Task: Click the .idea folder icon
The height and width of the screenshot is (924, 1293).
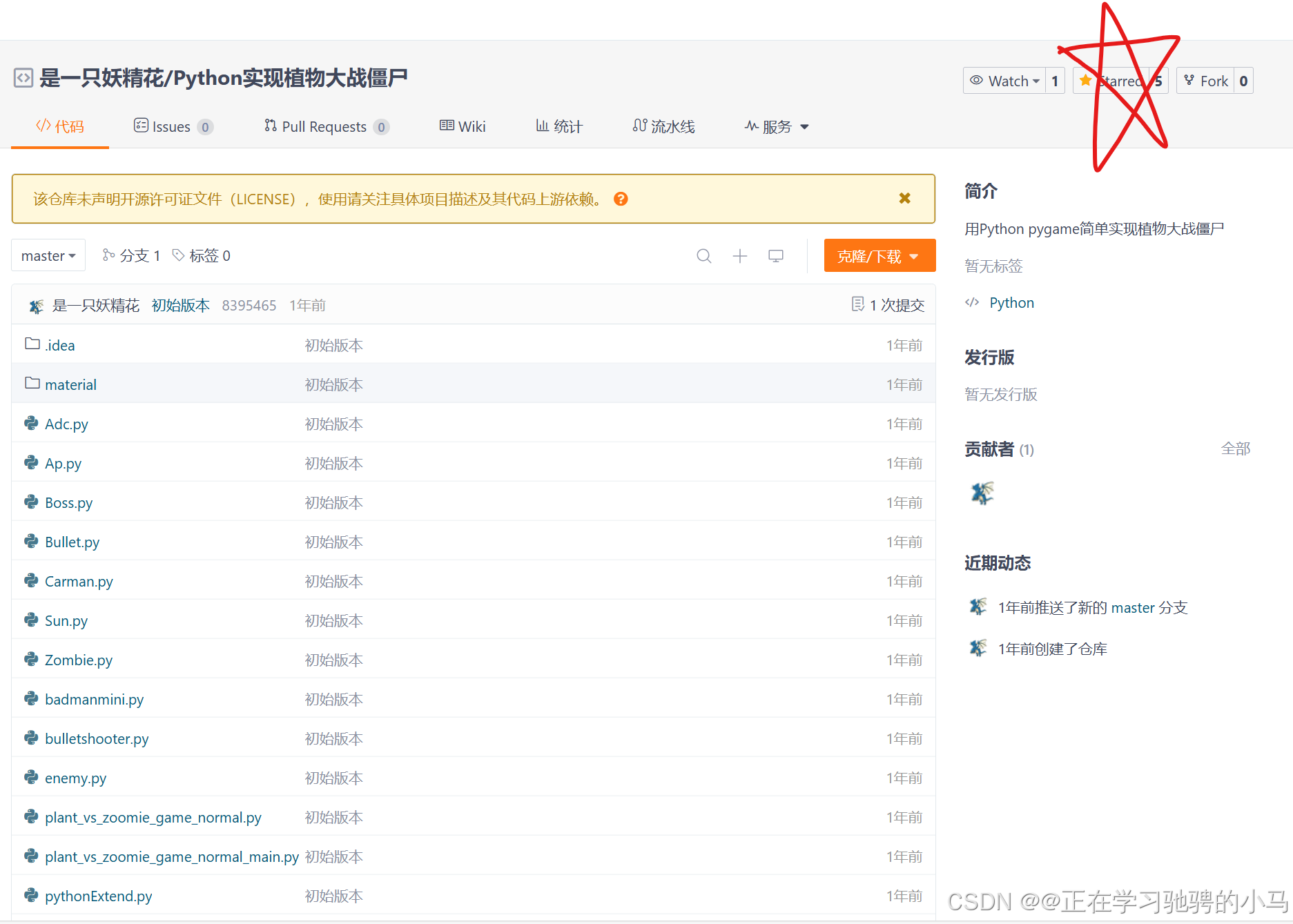Action: pyautogui.click(x=32, y=344)
